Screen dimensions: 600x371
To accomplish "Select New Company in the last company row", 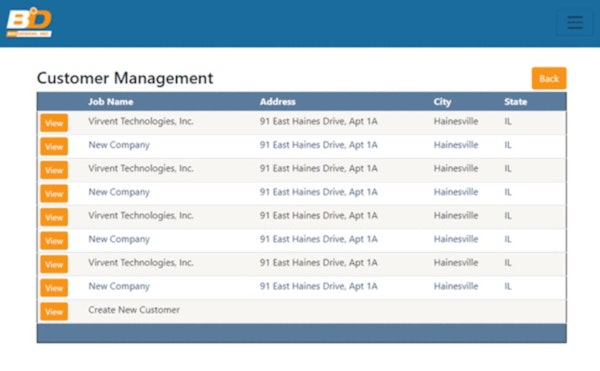I will (x=119, y=286).
